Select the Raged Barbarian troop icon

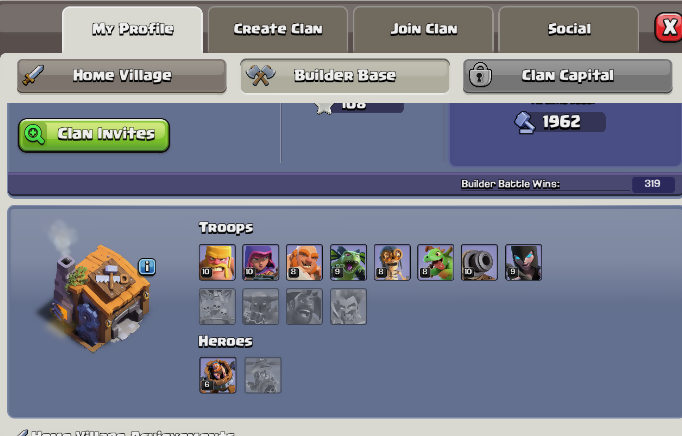pyautogui.click(x=217, y=262)
